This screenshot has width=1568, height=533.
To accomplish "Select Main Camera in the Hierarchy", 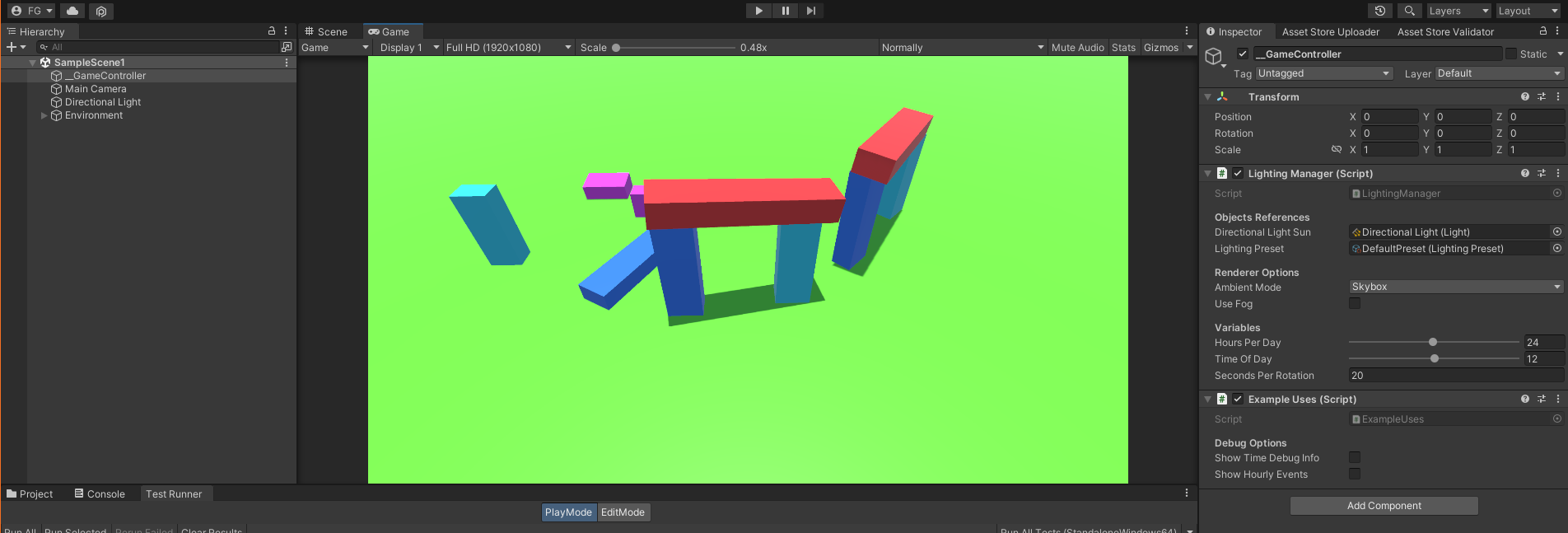I will pyautogui.click(x=96, y=89).
